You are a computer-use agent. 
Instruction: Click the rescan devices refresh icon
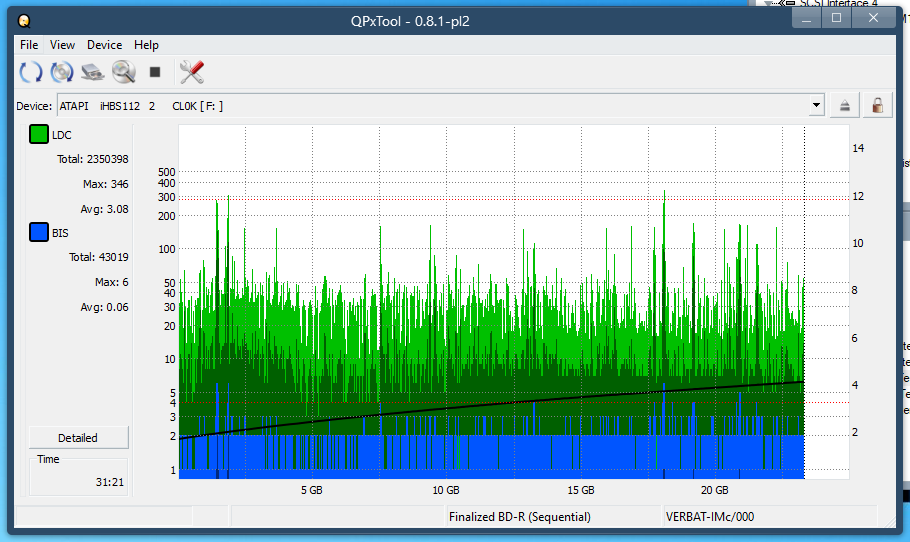pos(31,72)
